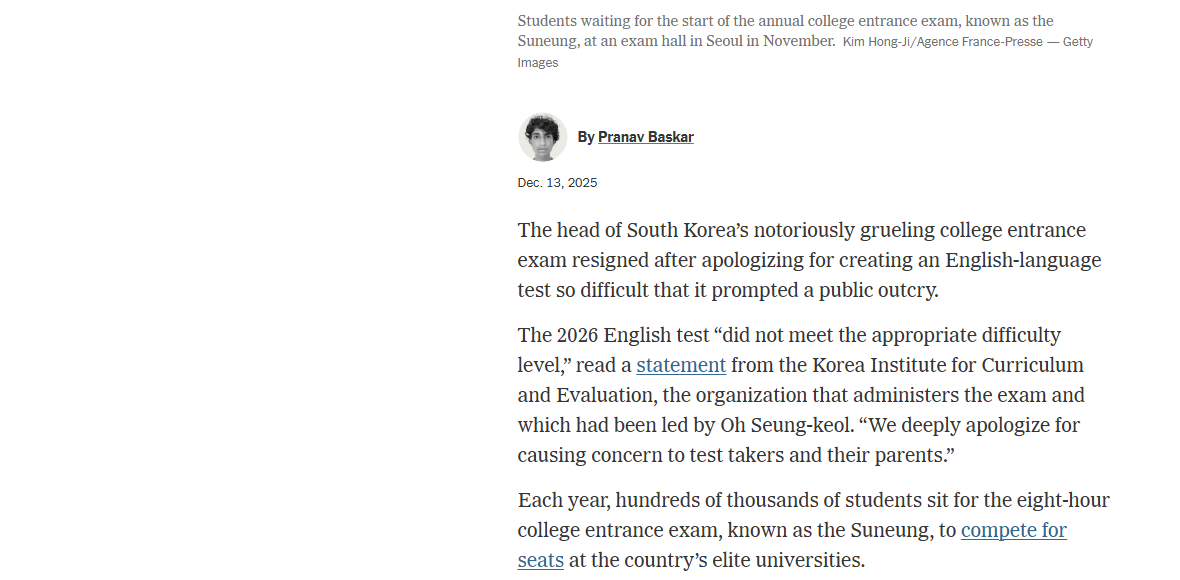Viewport: 1180px width, 580px height.
Task: Click the Dec. 13, 2025 publication date
Action: pyautogui.click(x=557, y=183)
